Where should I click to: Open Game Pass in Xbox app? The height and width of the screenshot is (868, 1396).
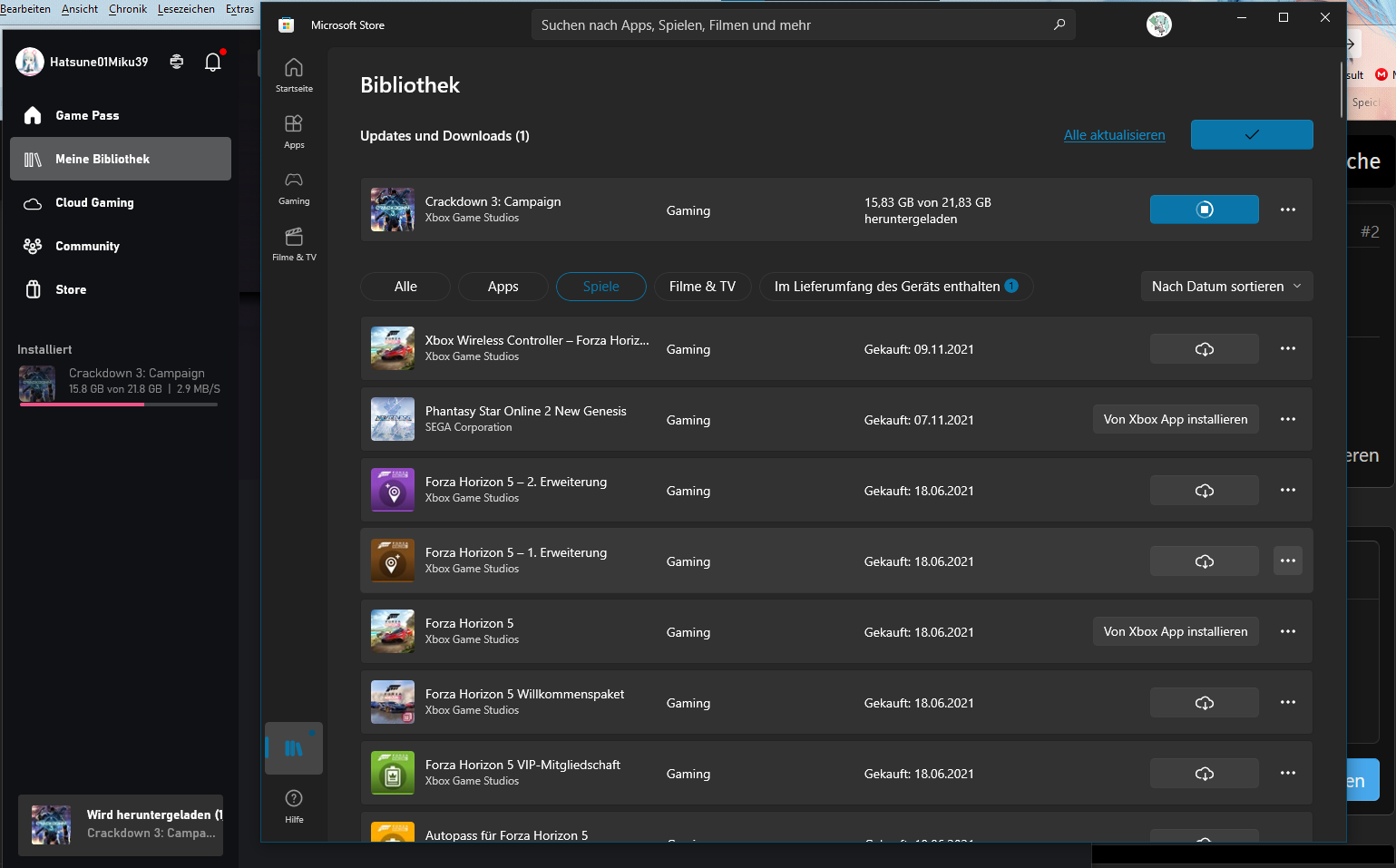tap(121, 115)
